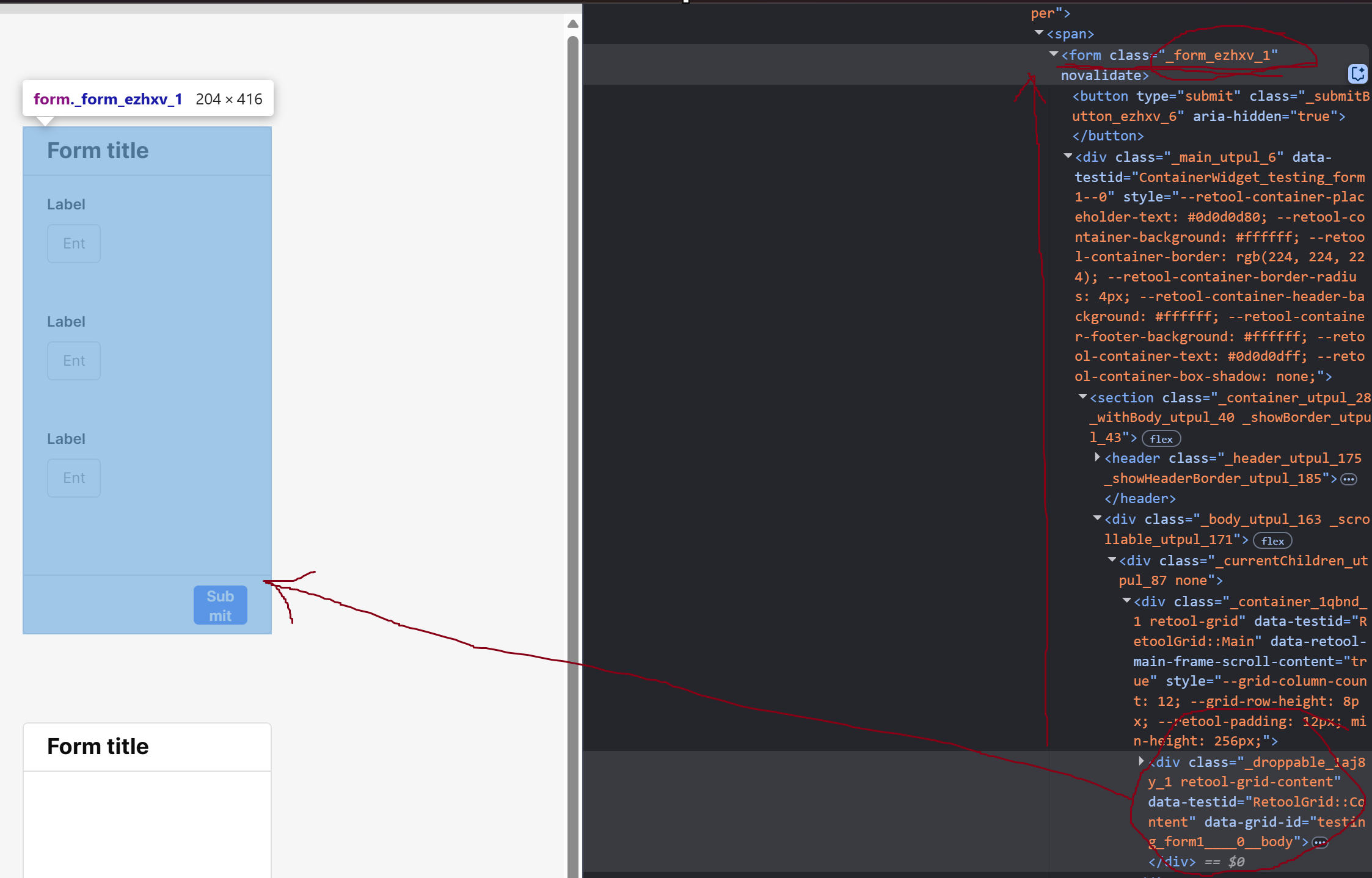This screenshot has height=878, width=1372.
Task: Expand the header ellipsis content badge
Action: (1349, 479)
